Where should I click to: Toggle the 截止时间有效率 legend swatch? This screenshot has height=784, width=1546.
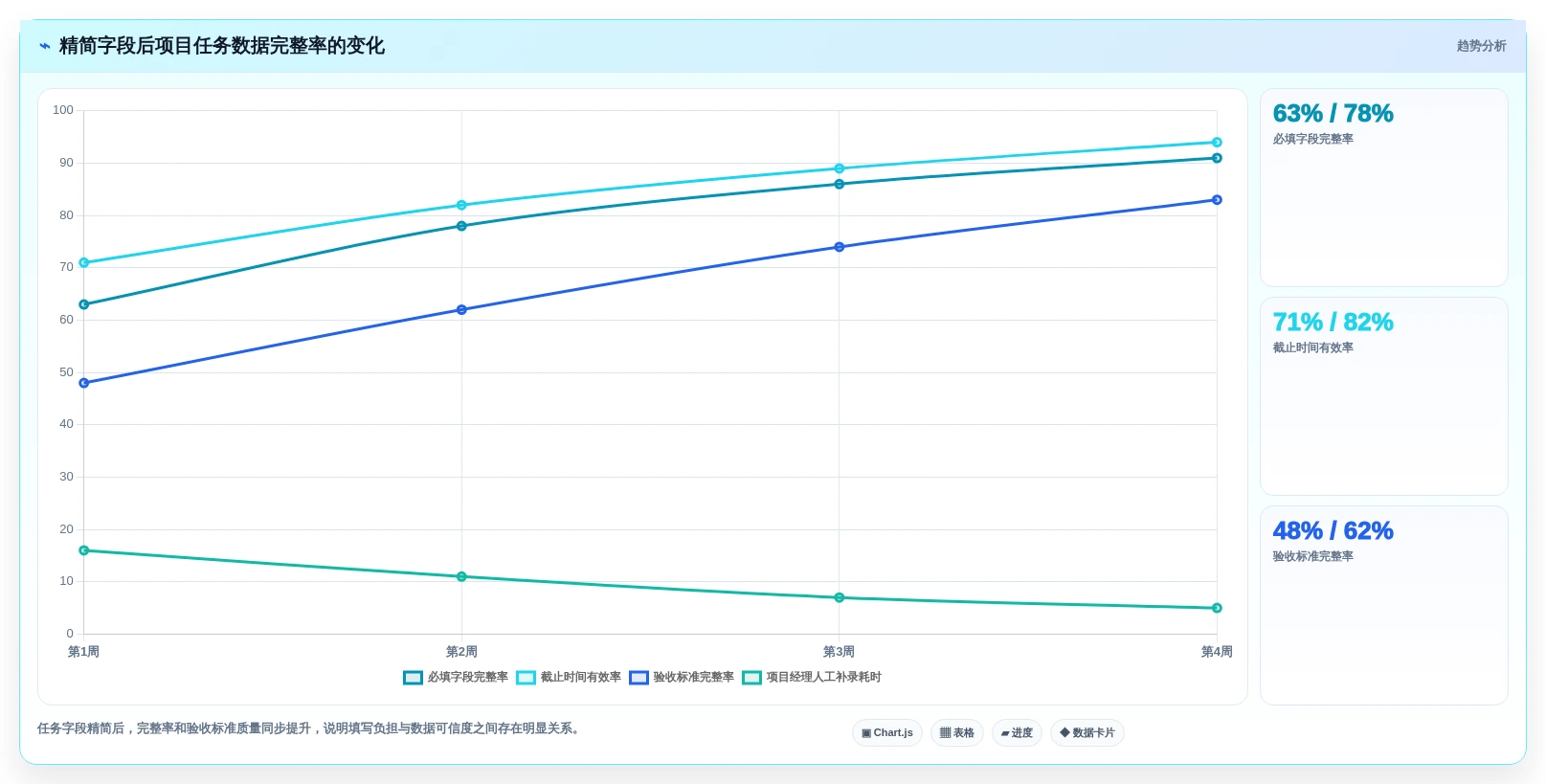point(526,678)
